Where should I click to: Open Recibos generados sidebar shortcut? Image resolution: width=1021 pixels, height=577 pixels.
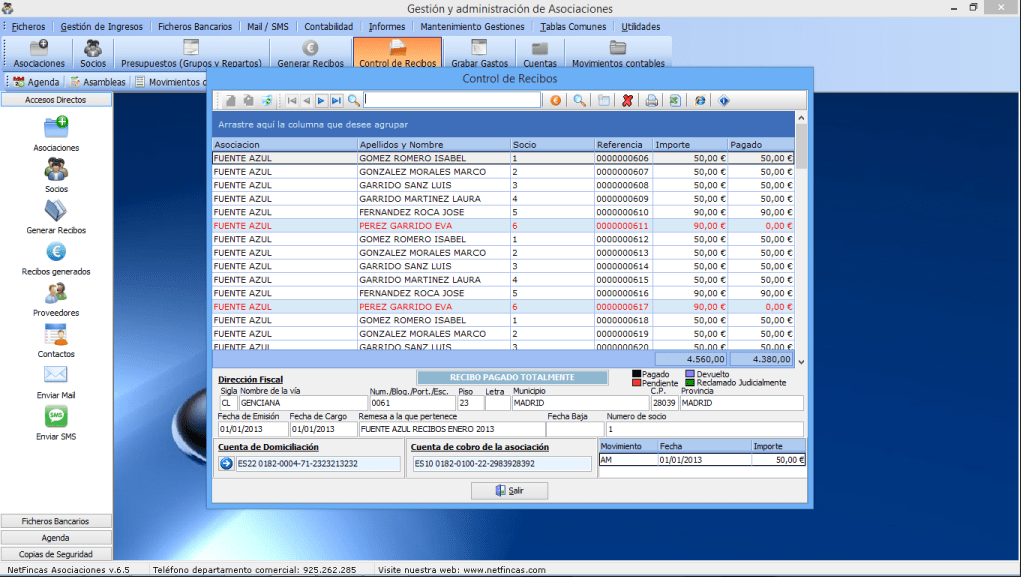coord(56,258)
